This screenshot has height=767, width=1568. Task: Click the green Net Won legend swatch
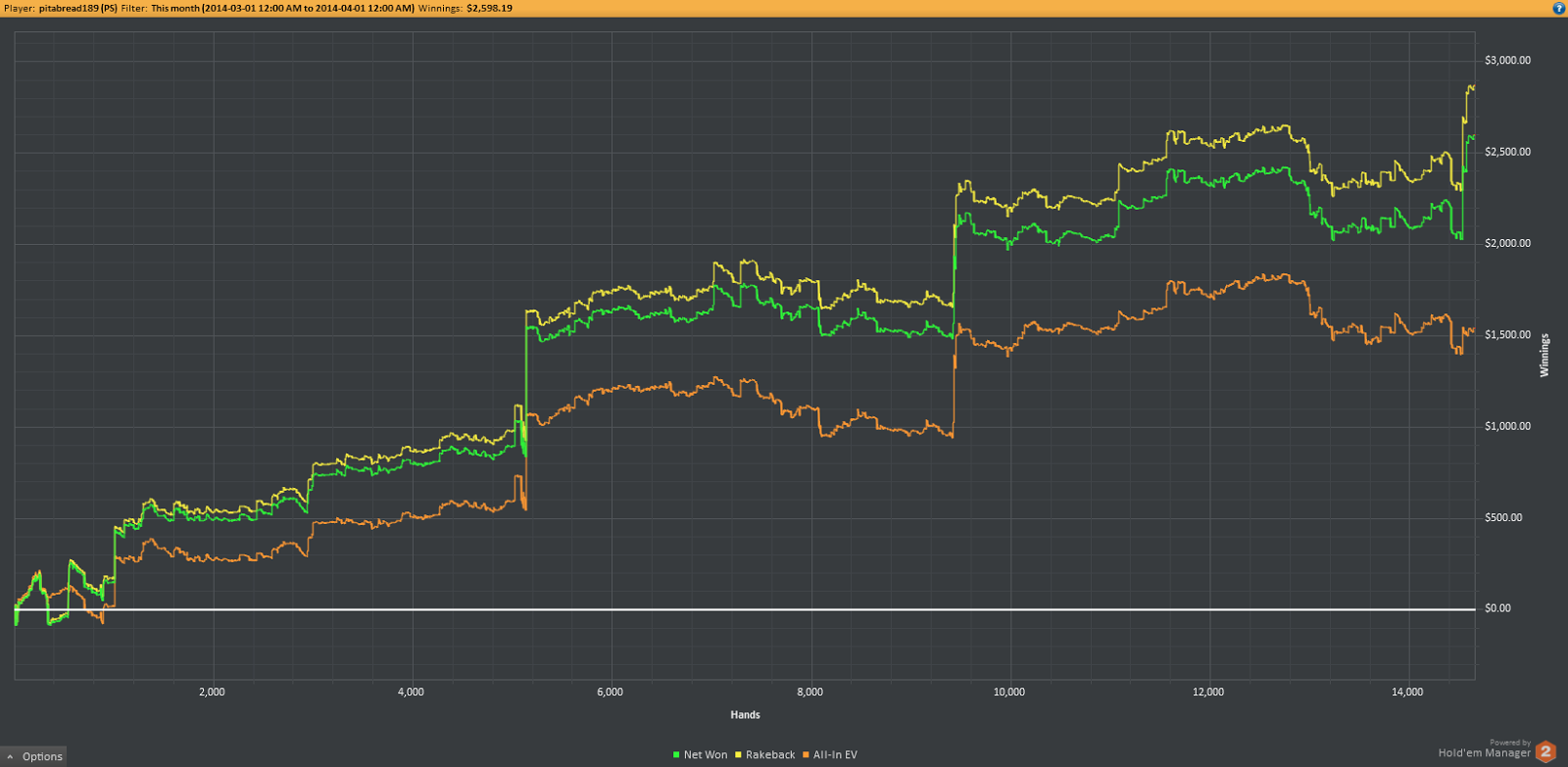676,755
